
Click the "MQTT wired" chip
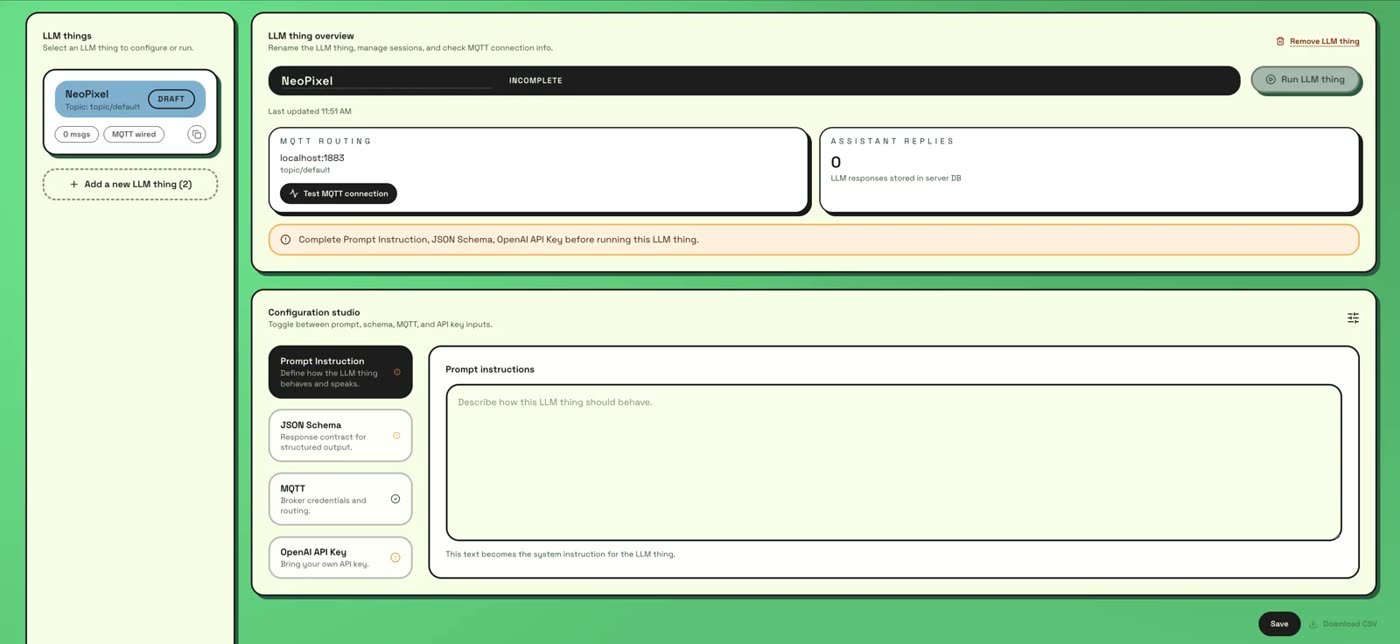[134, 134]
